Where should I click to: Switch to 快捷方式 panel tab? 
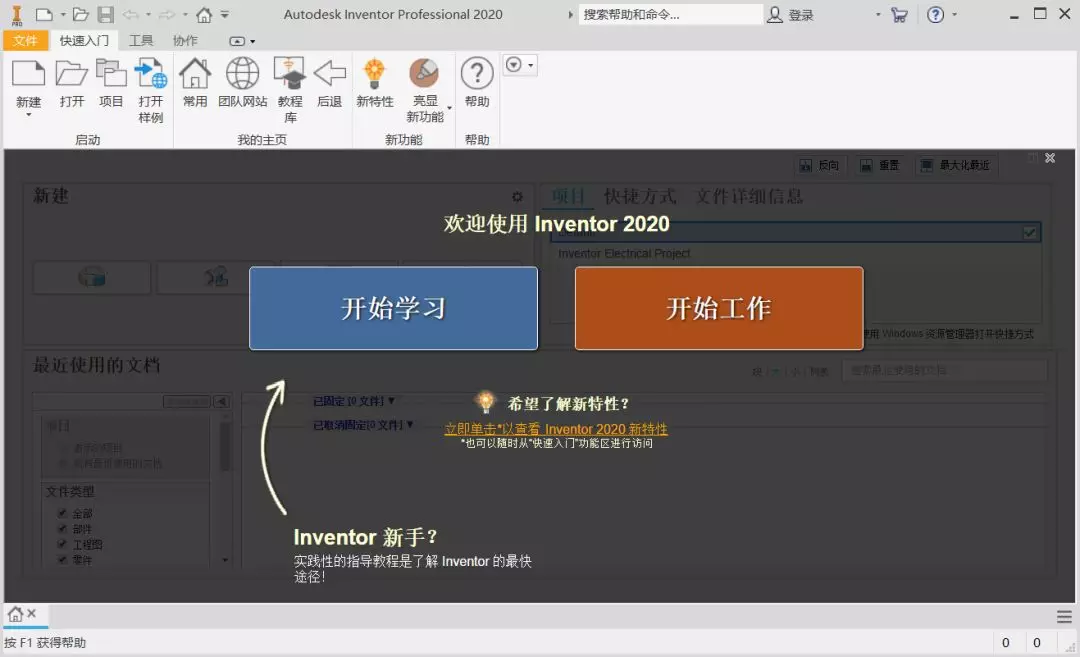coord(640,196)
